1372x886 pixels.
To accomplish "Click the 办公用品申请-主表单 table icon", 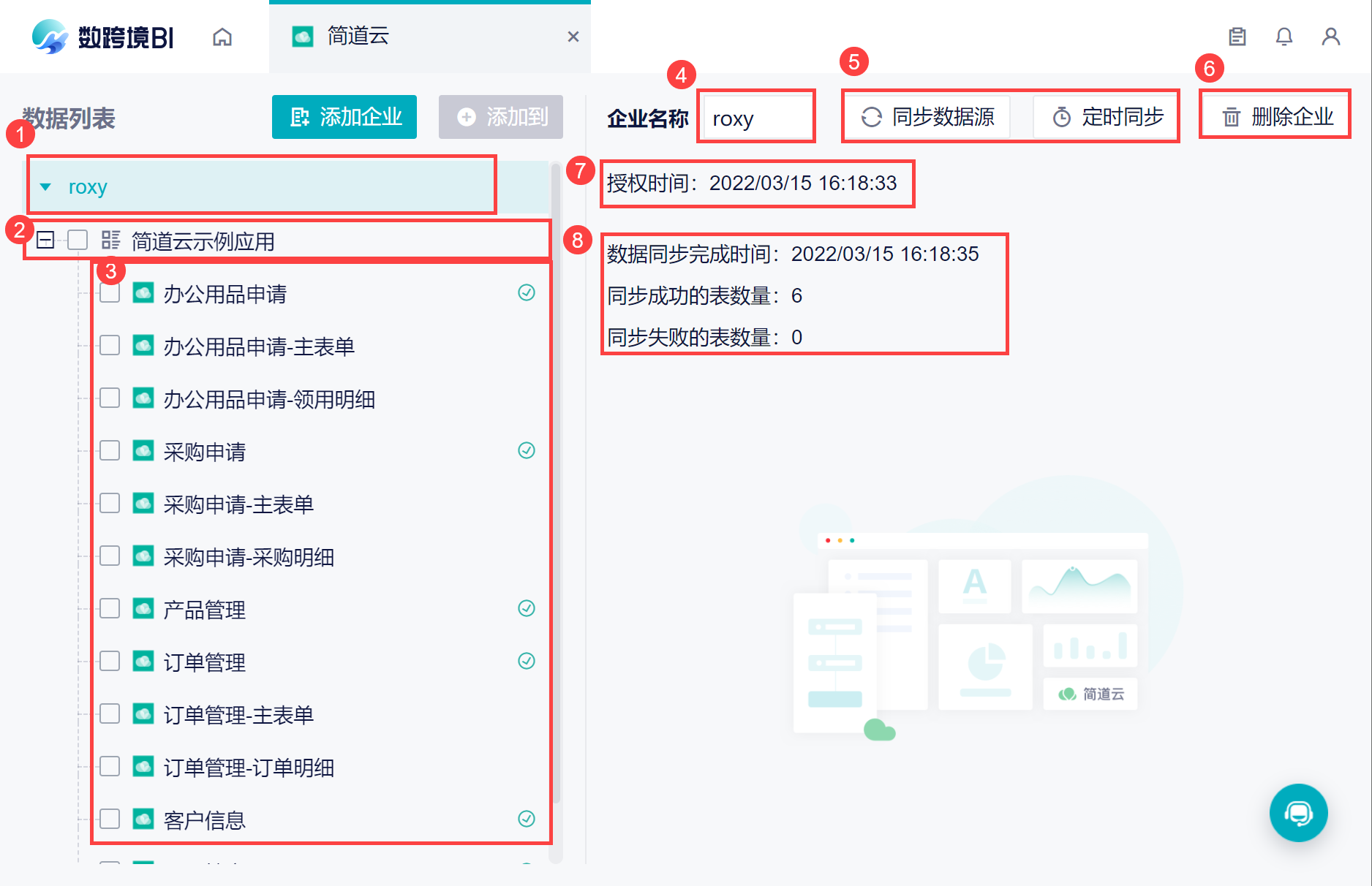I will tap(143, 345).
